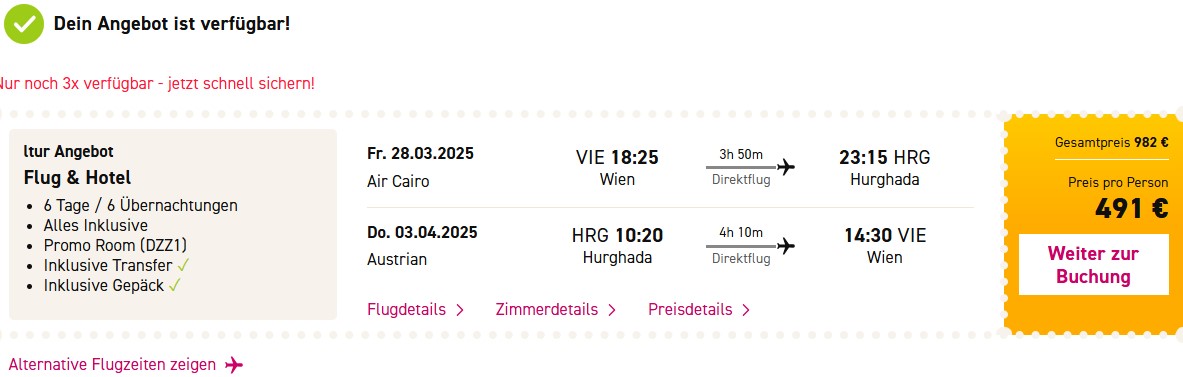
Task: Select the Do. 03.04.2025 return date
Action: 422,232
